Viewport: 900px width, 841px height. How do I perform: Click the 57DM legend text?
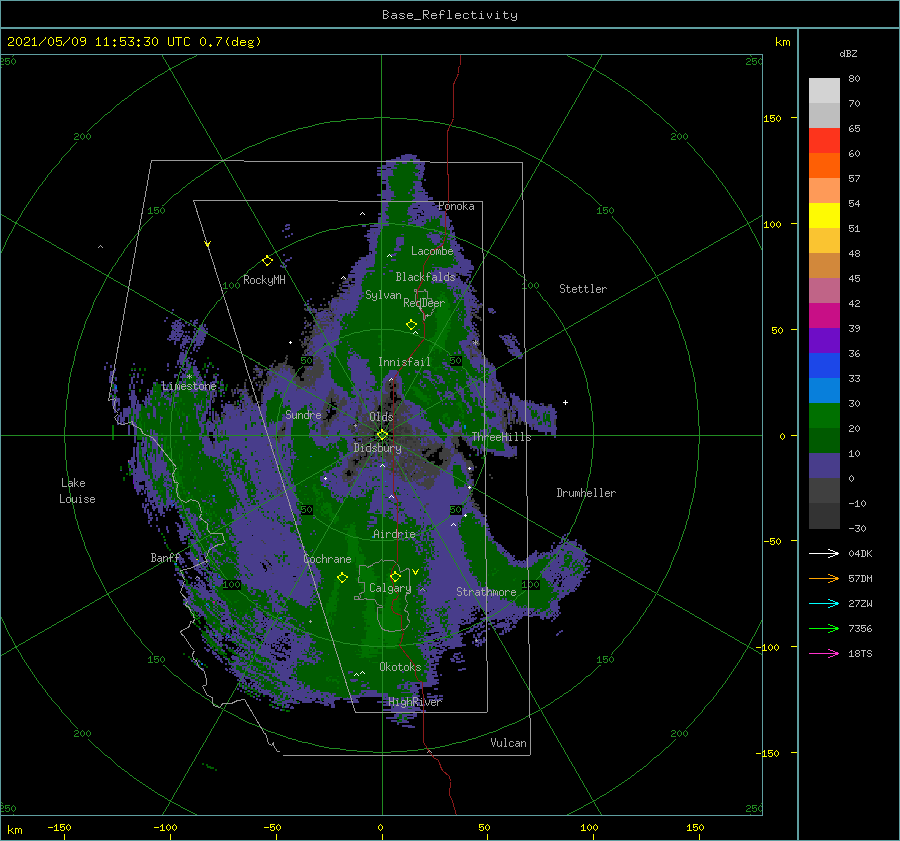pyautogui.click(x=860, y=579)
